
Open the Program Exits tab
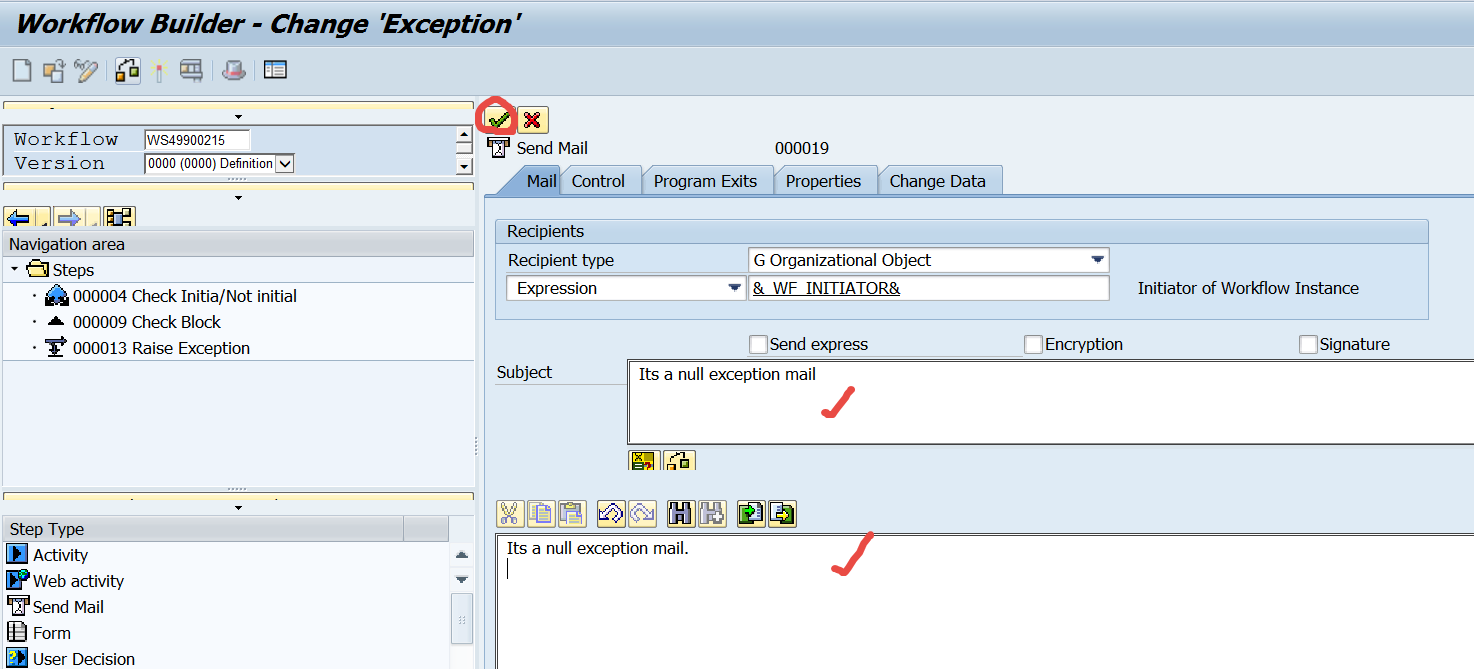pyautogui.click(x=708, y=180)
